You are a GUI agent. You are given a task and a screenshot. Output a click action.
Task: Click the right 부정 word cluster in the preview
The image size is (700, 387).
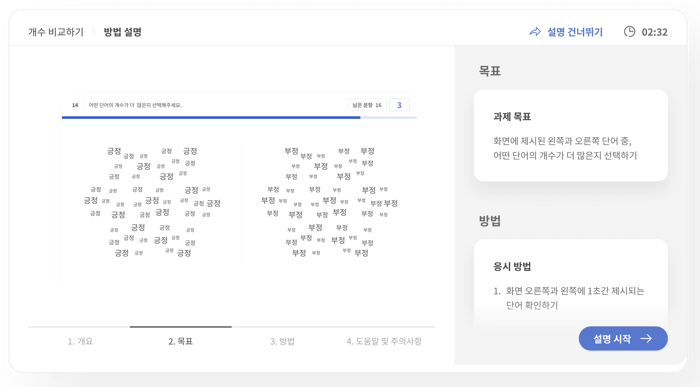(329, 202)
